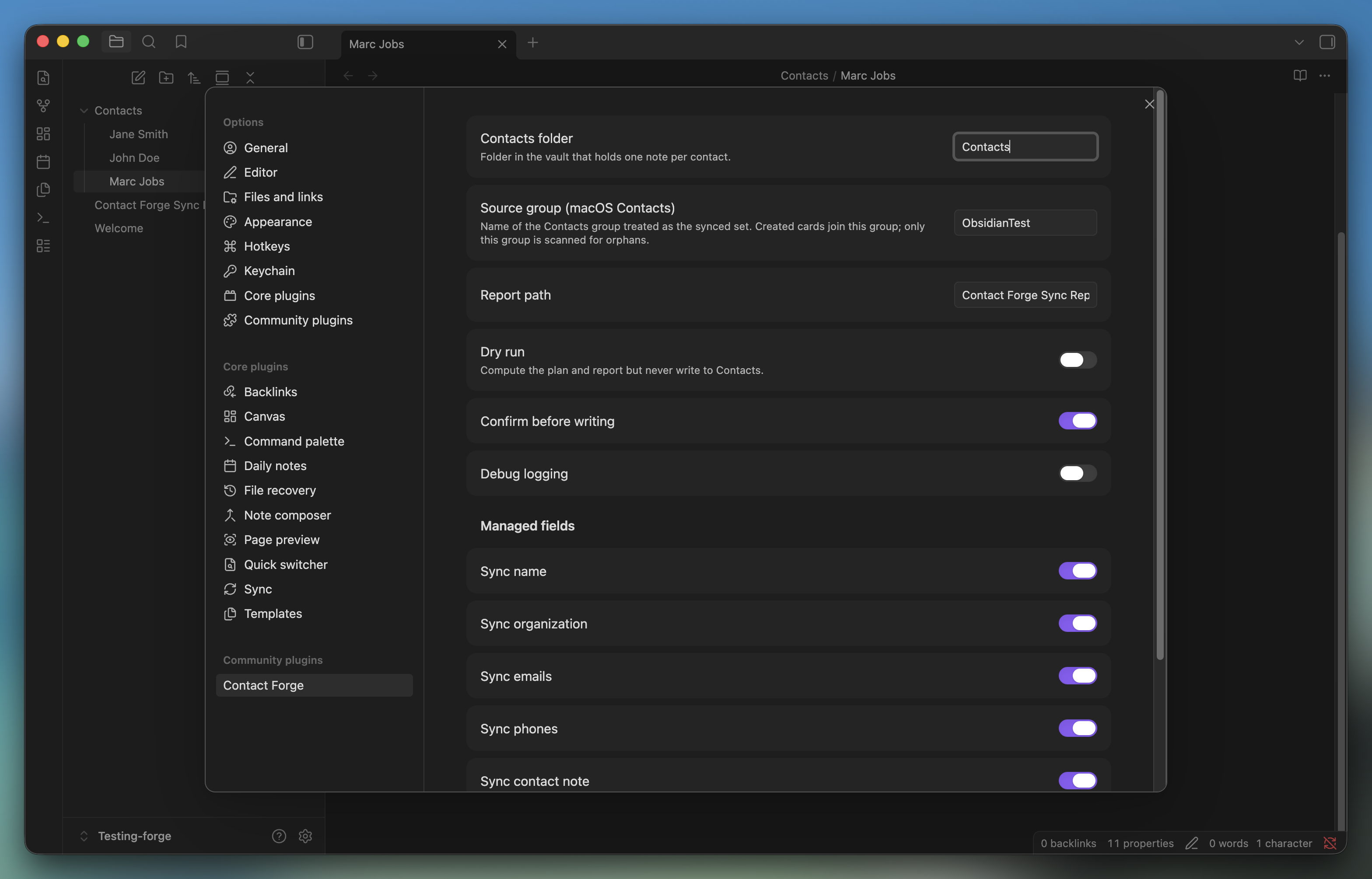Click Contacts breadcrumb link

(x=804, y=75)
